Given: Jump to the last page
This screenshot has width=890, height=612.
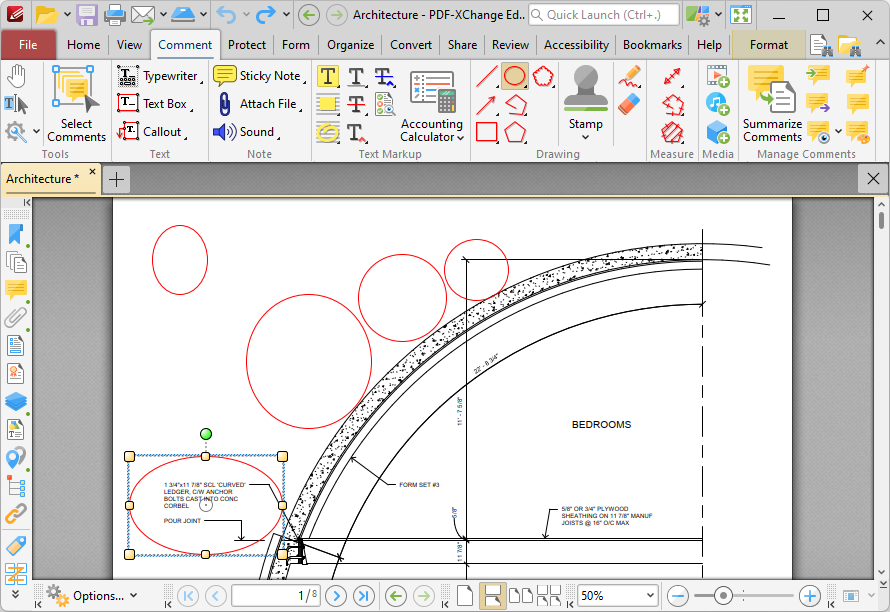Looking at the screenshot, I should click(364, 596).
